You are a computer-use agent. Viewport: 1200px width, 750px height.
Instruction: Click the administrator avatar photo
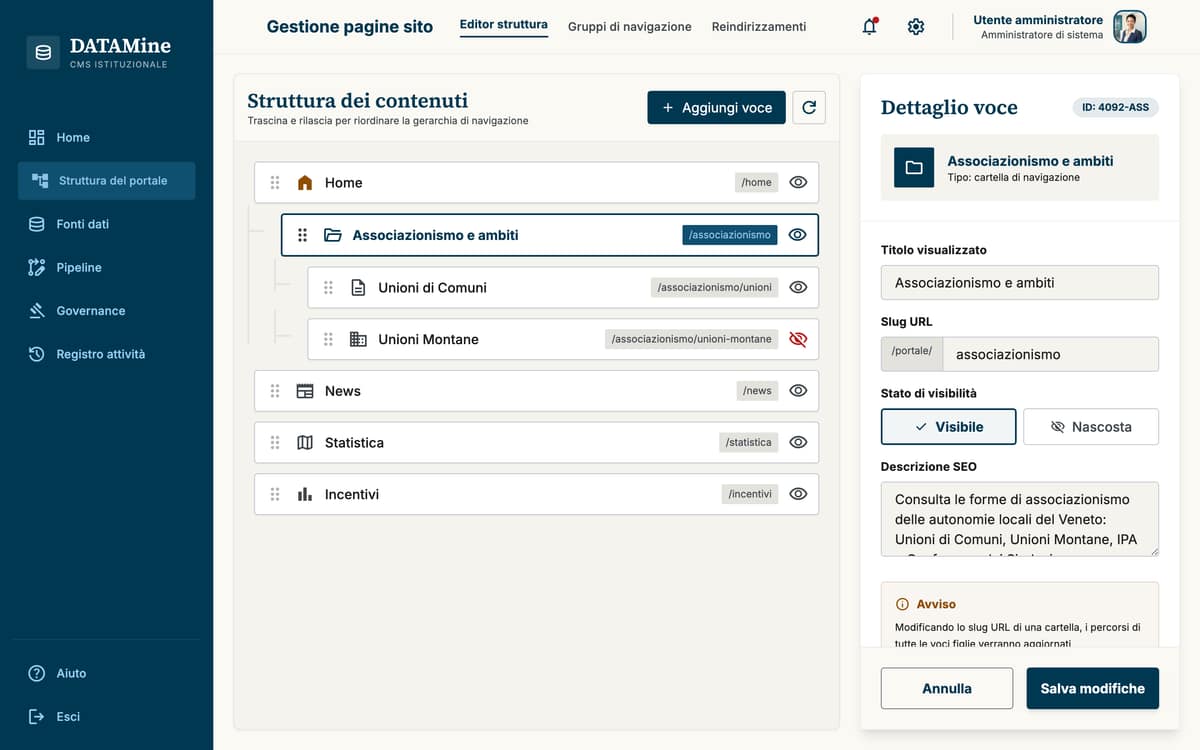coord(1130,27)
